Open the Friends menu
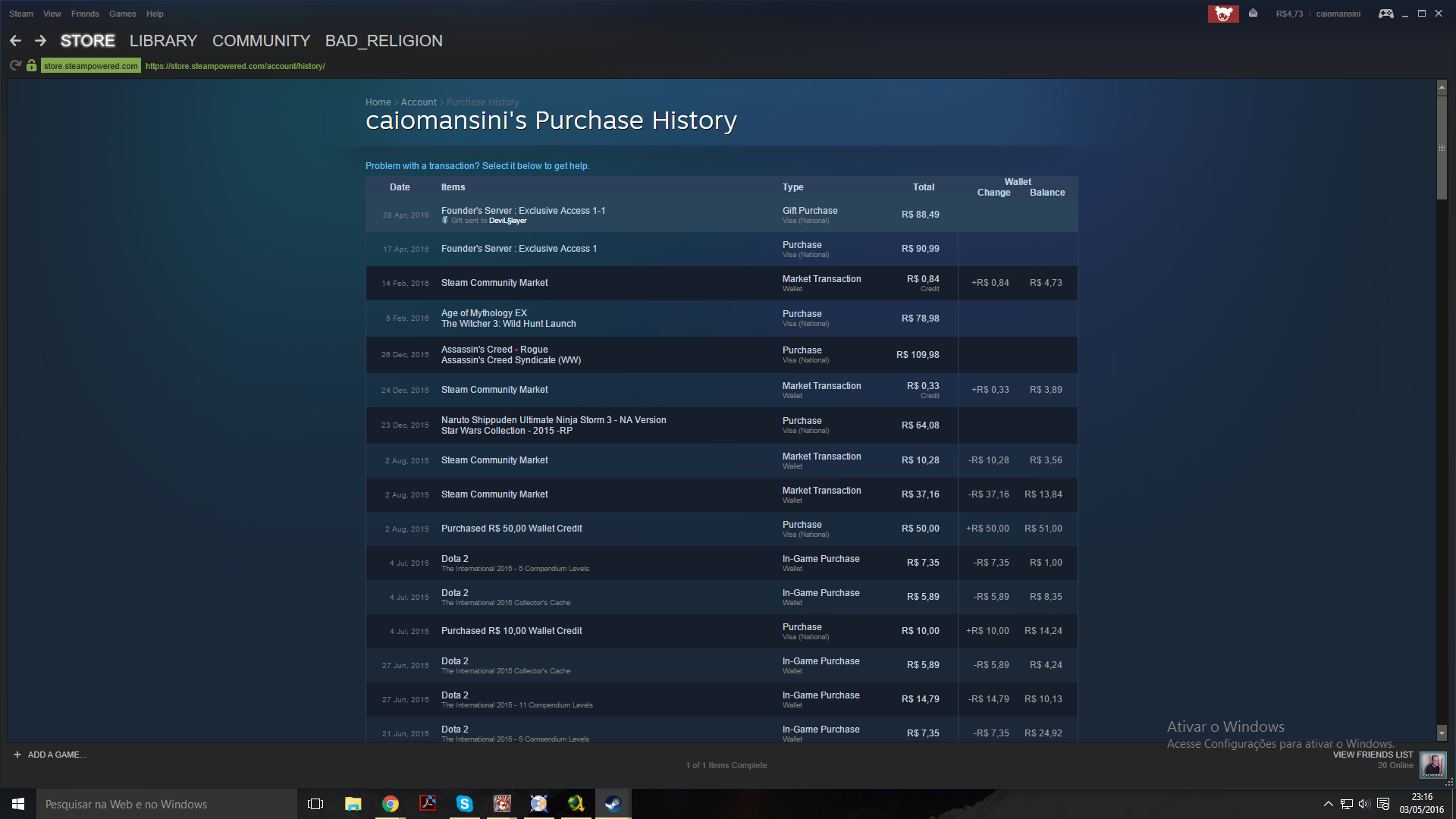 coord(85,14)
